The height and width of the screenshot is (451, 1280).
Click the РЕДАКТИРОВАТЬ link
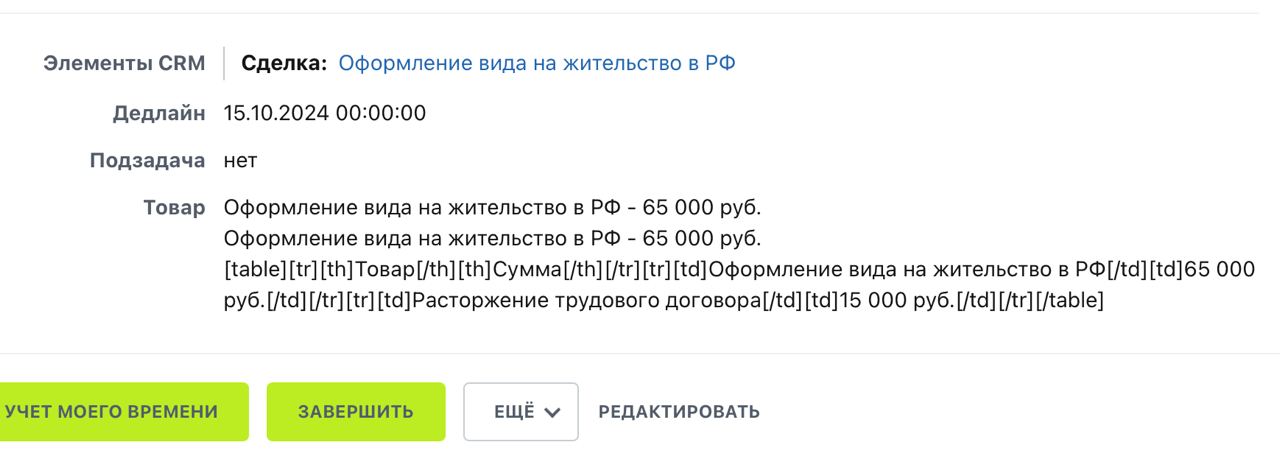[x=679, y=412]
